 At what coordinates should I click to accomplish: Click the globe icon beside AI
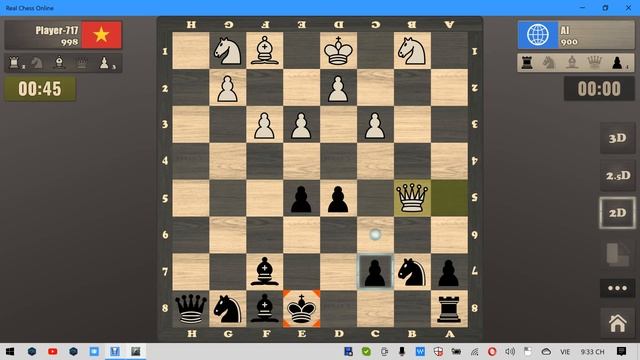pos(538,35)
